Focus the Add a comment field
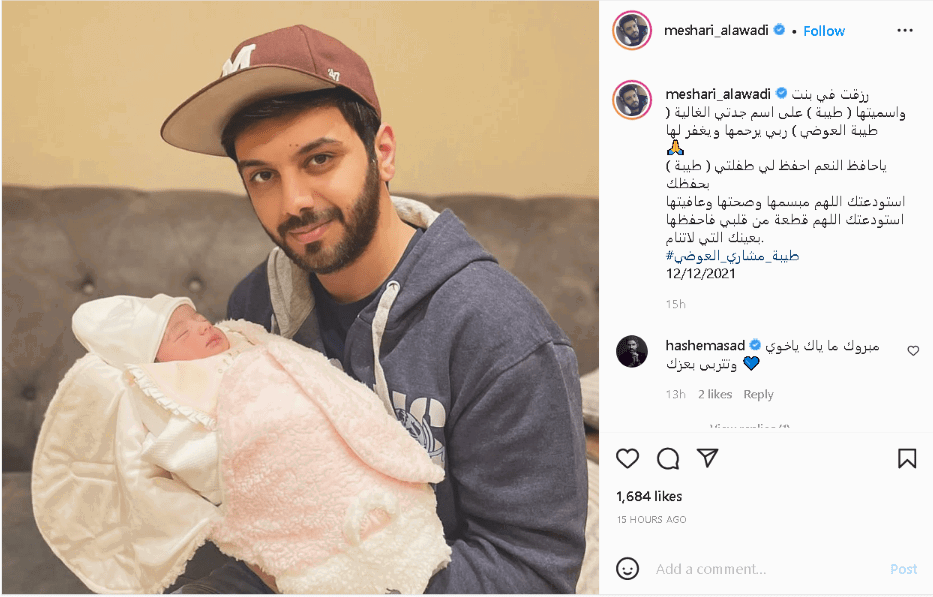 pos(768,569)
